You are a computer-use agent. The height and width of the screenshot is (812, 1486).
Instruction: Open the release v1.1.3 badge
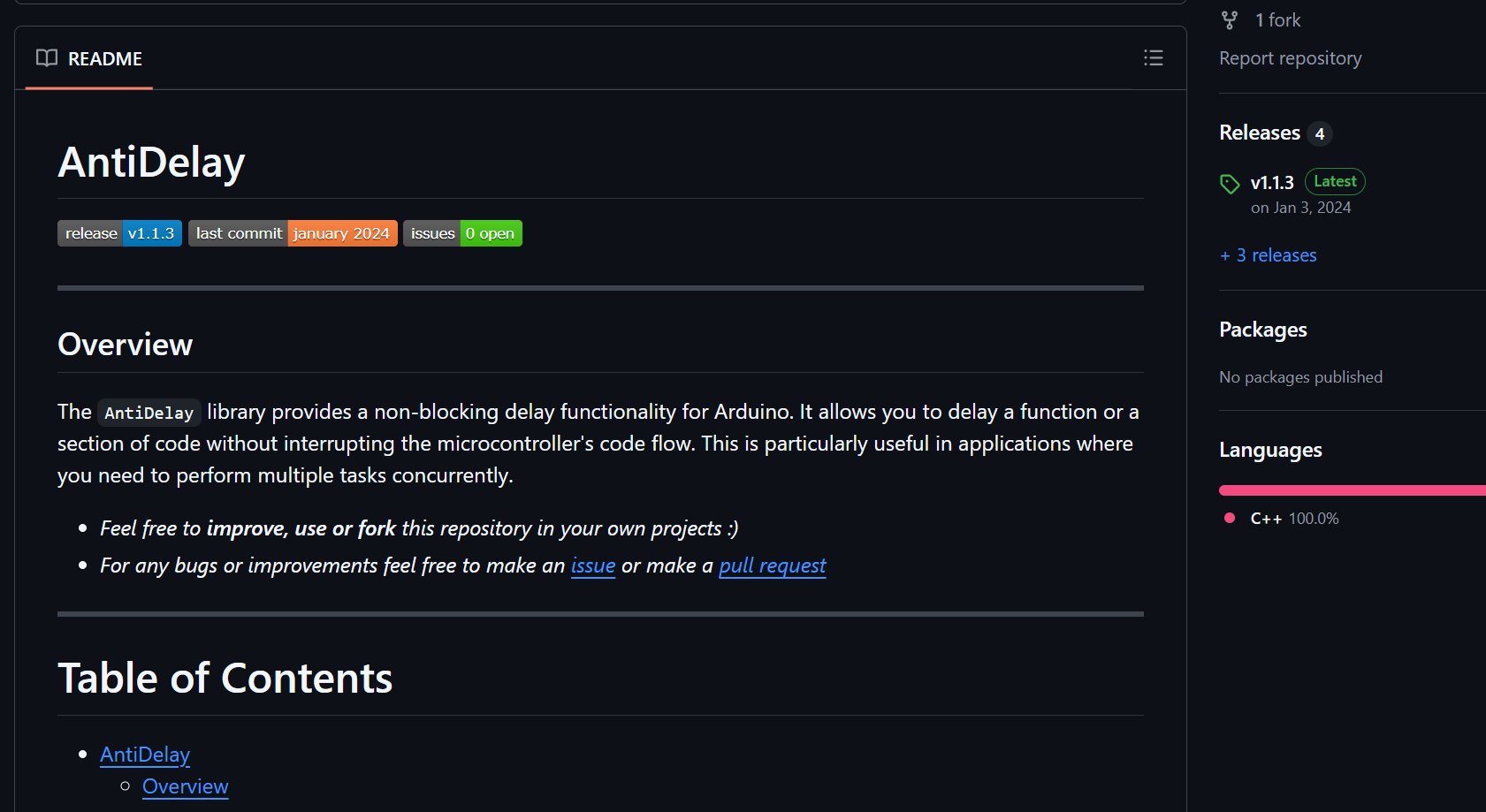119,233
